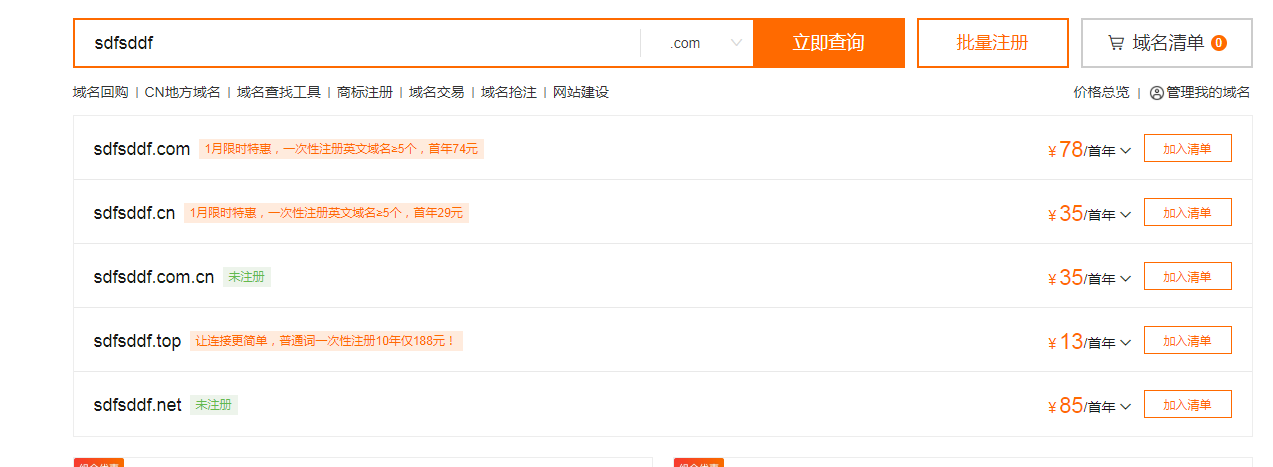The width and height of the screenshot is (1273, 467).
Task: Click the 立即查询 search button
Action: pos(828,43)
